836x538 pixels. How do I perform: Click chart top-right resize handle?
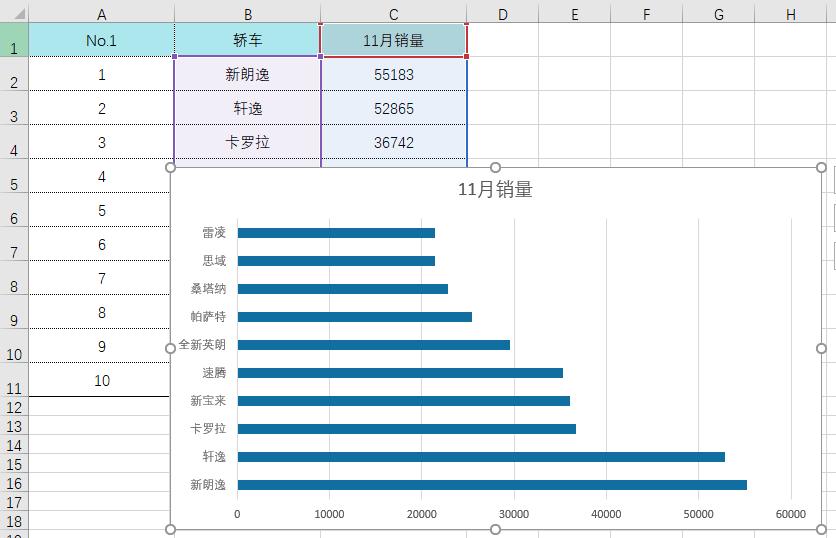tap(821, 167)
